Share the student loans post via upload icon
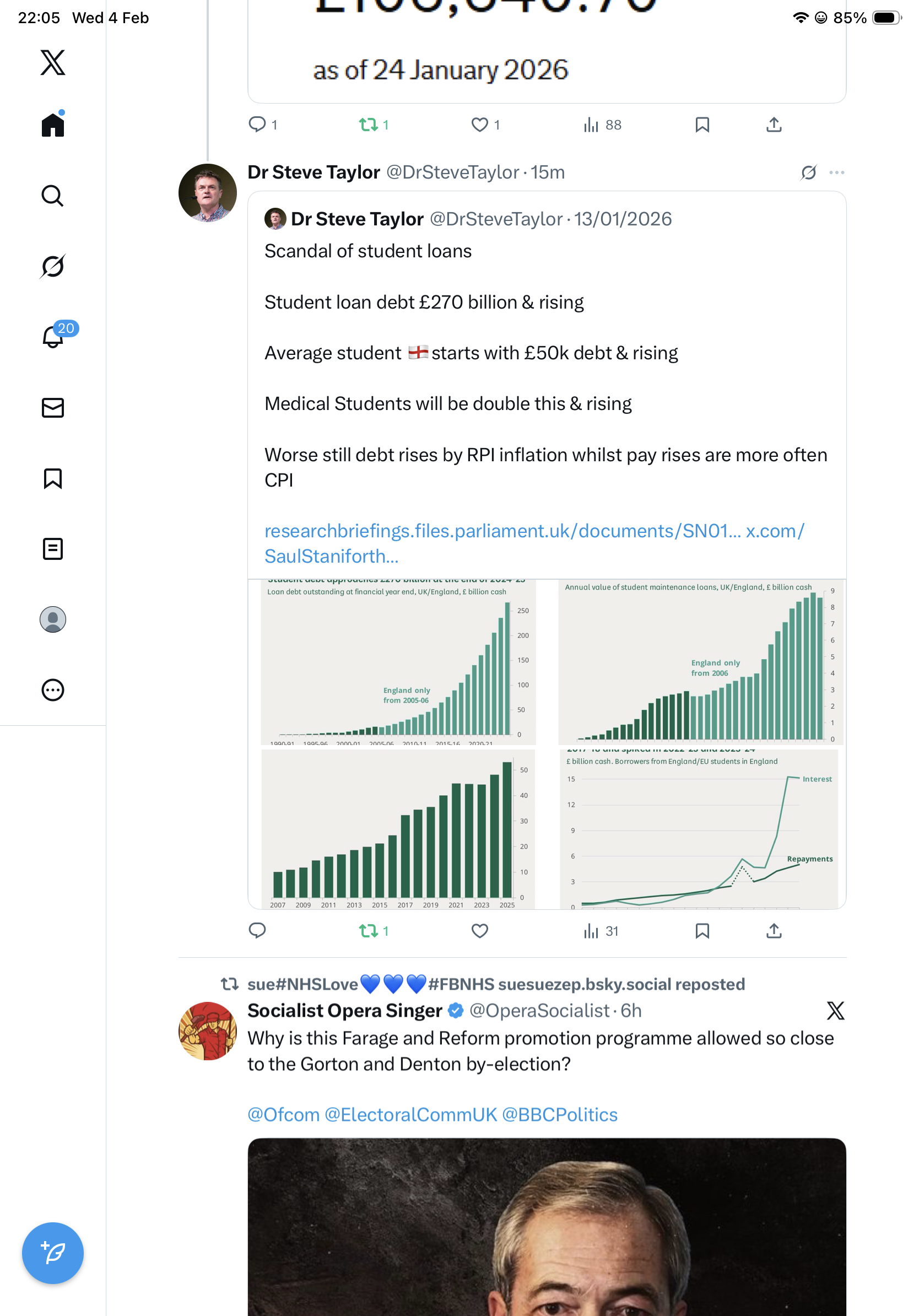 774,931
